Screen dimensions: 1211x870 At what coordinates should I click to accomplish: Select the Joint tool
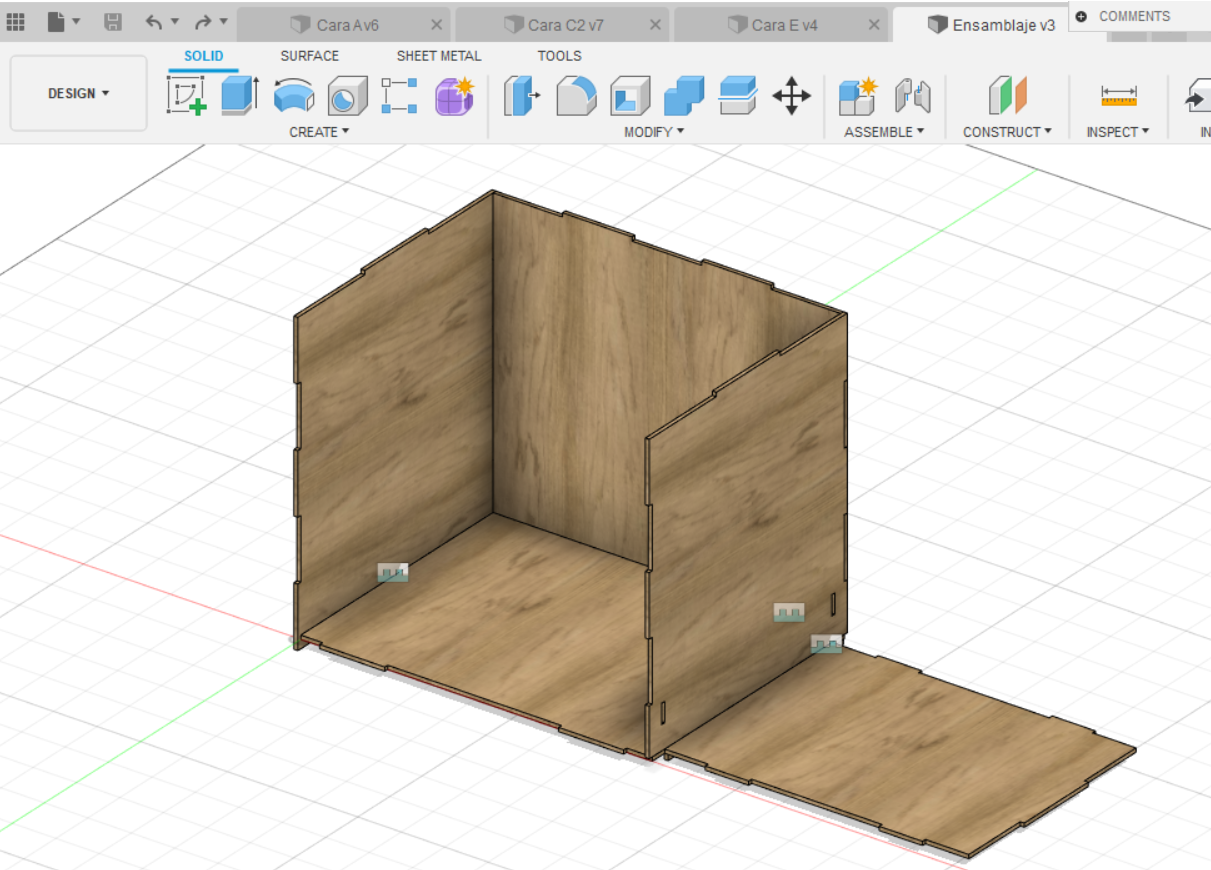(x=913, y=96)
